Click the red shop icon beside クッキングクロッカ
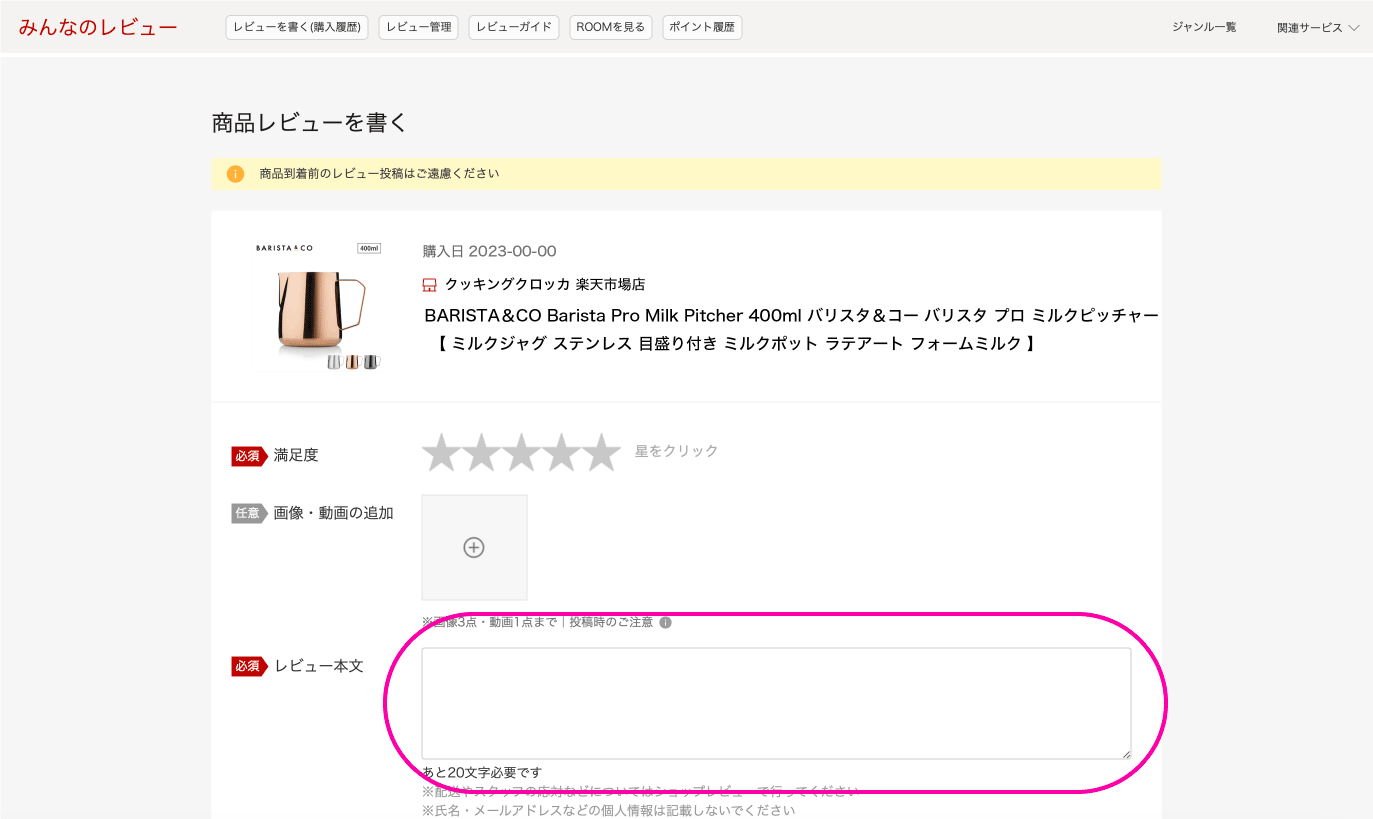The height and width of the screenshot is (819, 1373). (430, 285)
